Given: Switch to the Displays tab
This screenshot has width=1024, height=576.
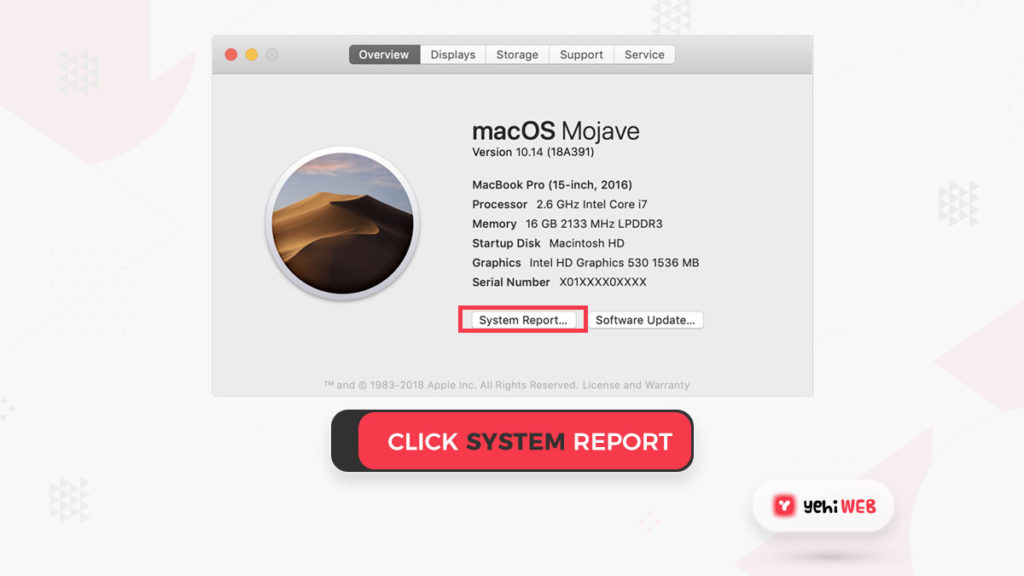Looking at the screenshot, I should [453, 55].
